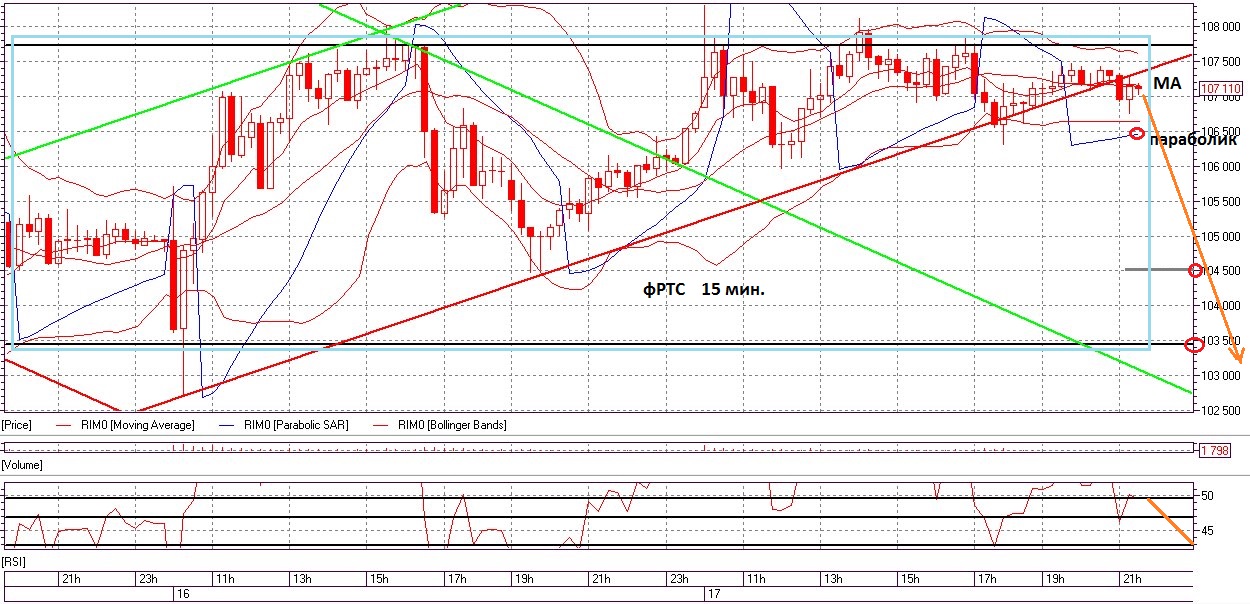Click the 15h time label of day 16
Screen dimensions: 1250x604
pos(379,579)
